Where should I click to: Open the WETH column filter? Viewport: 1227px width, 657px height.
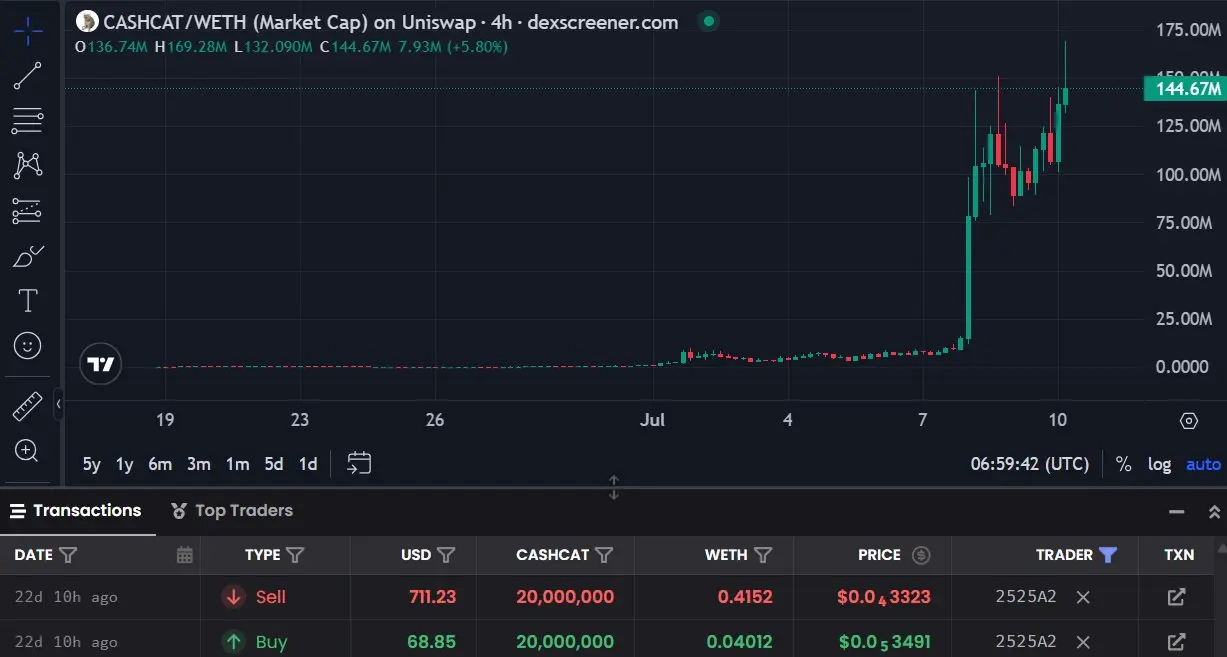763,555
